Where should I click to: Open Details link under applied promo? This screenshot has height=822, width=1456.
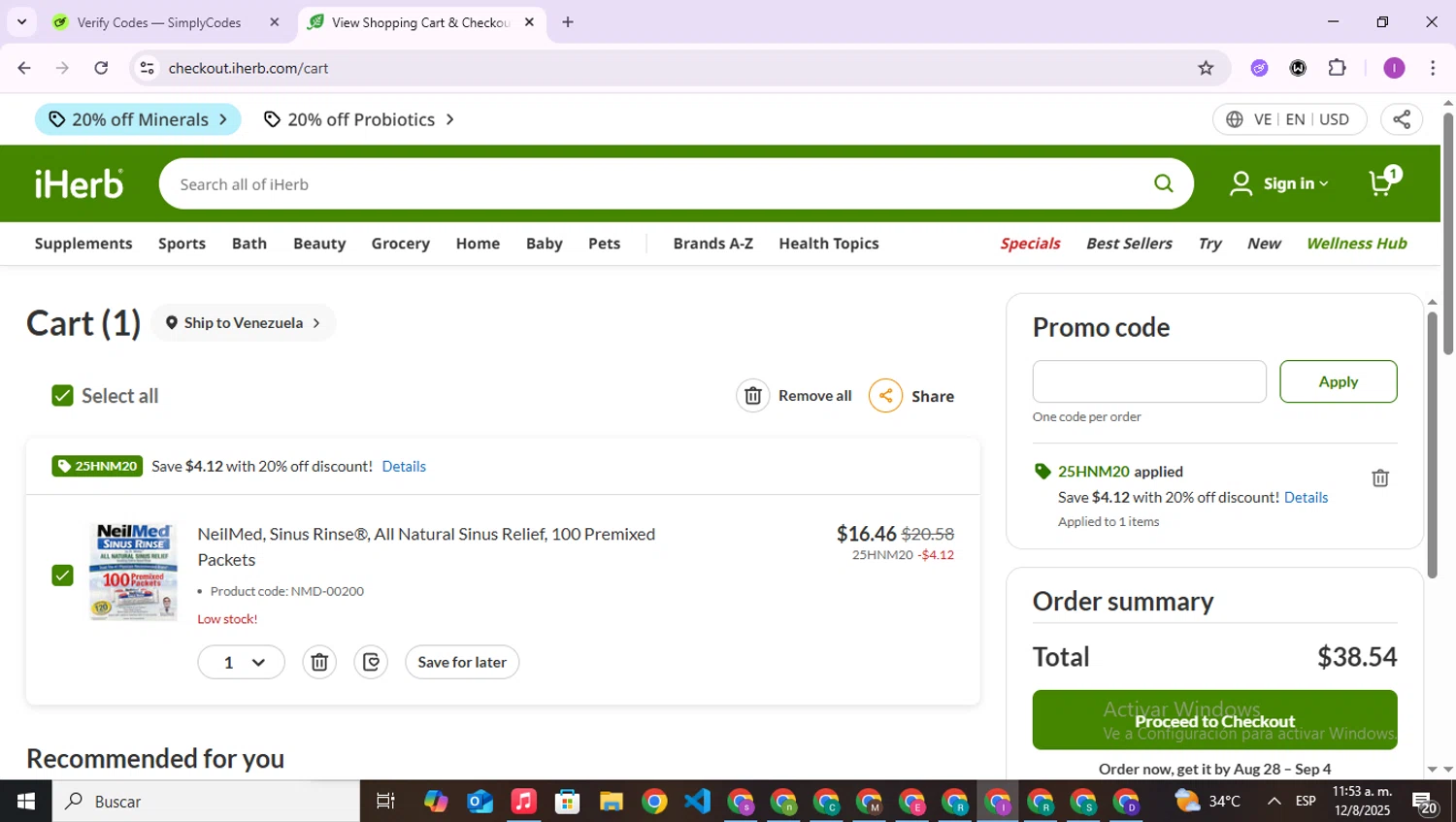coord(1306,497)
